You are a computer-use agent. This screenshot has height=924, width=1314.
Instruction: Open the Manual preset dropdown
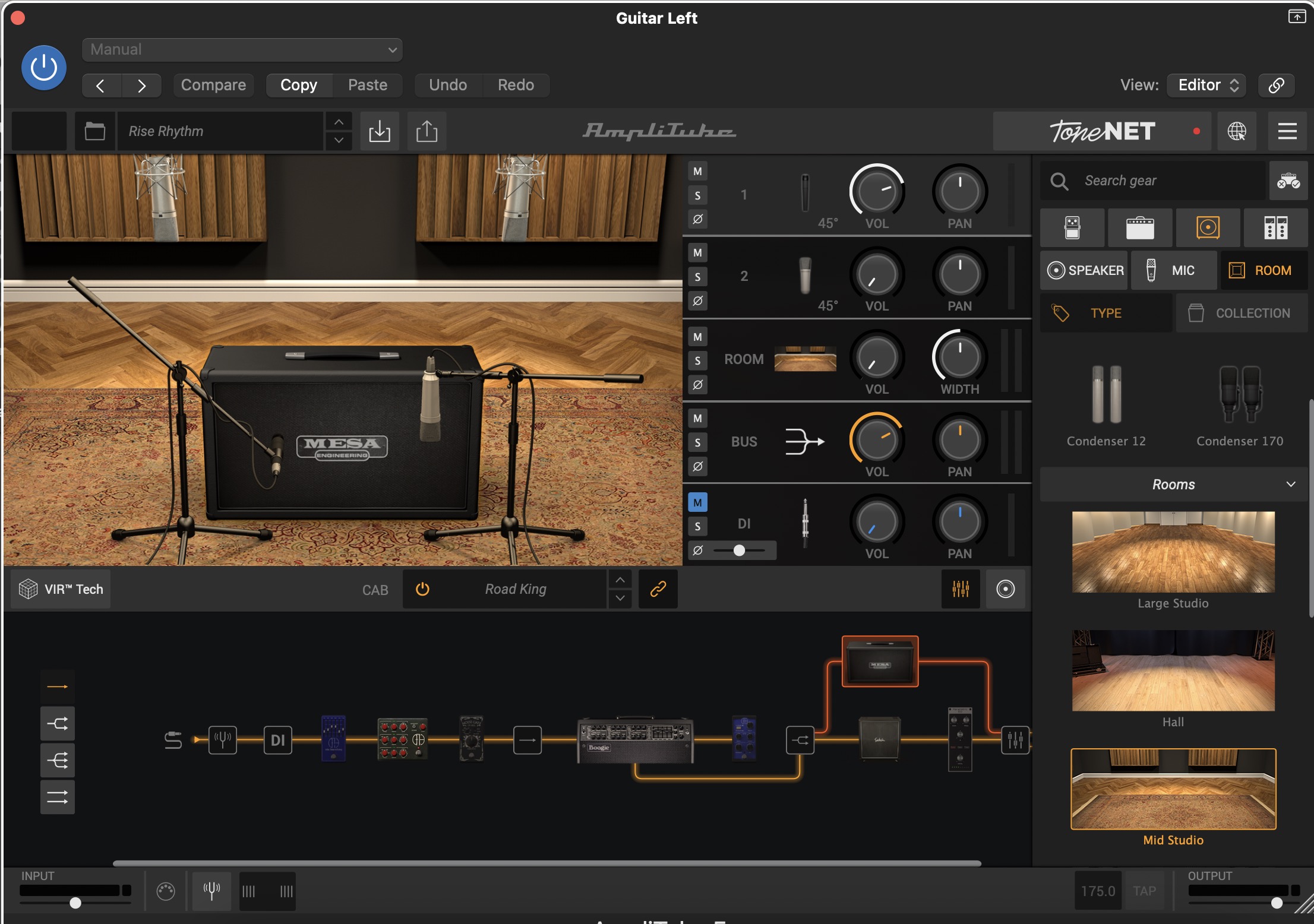pyautogui.click(x=242, y=50)
